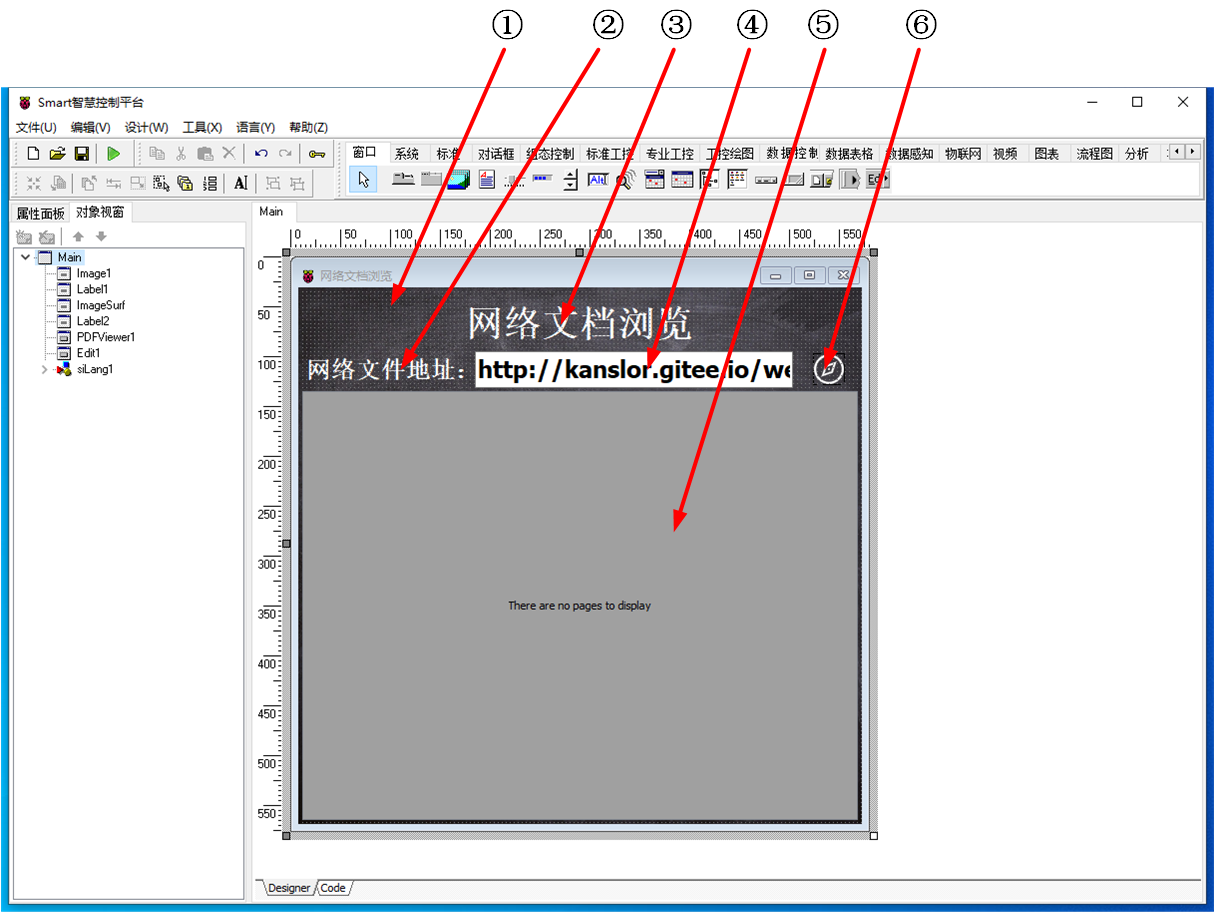Pick the magnifier search component icon

626,180
